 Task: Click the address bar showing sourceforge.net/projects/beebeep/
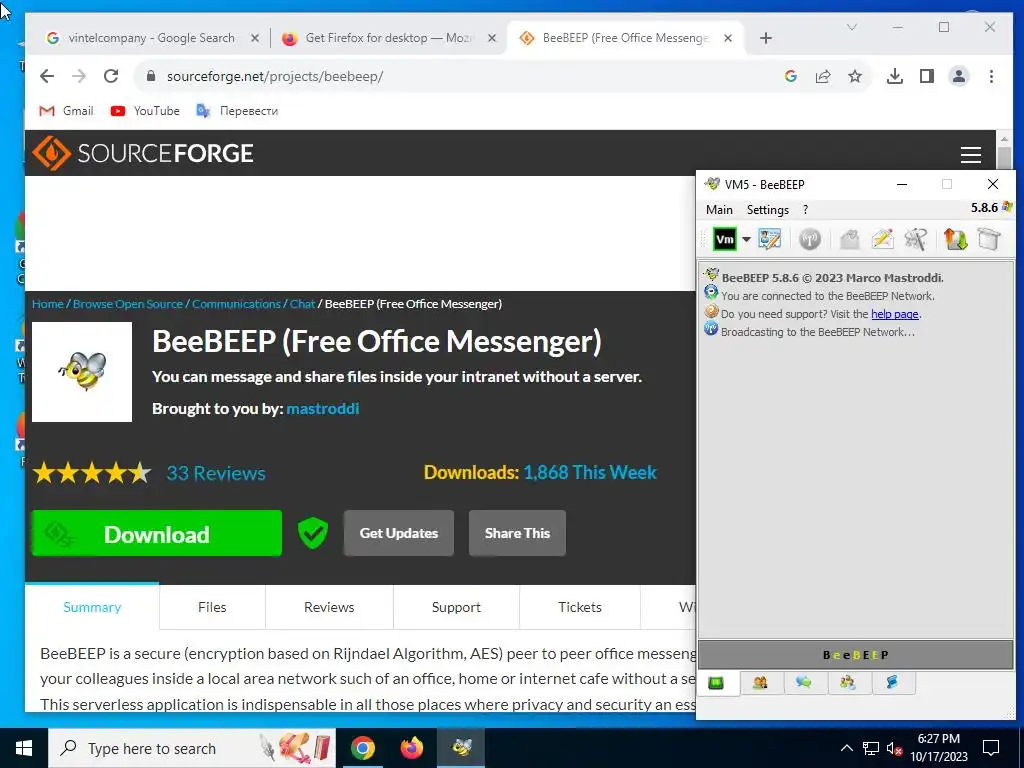click(x=457, y=76)
